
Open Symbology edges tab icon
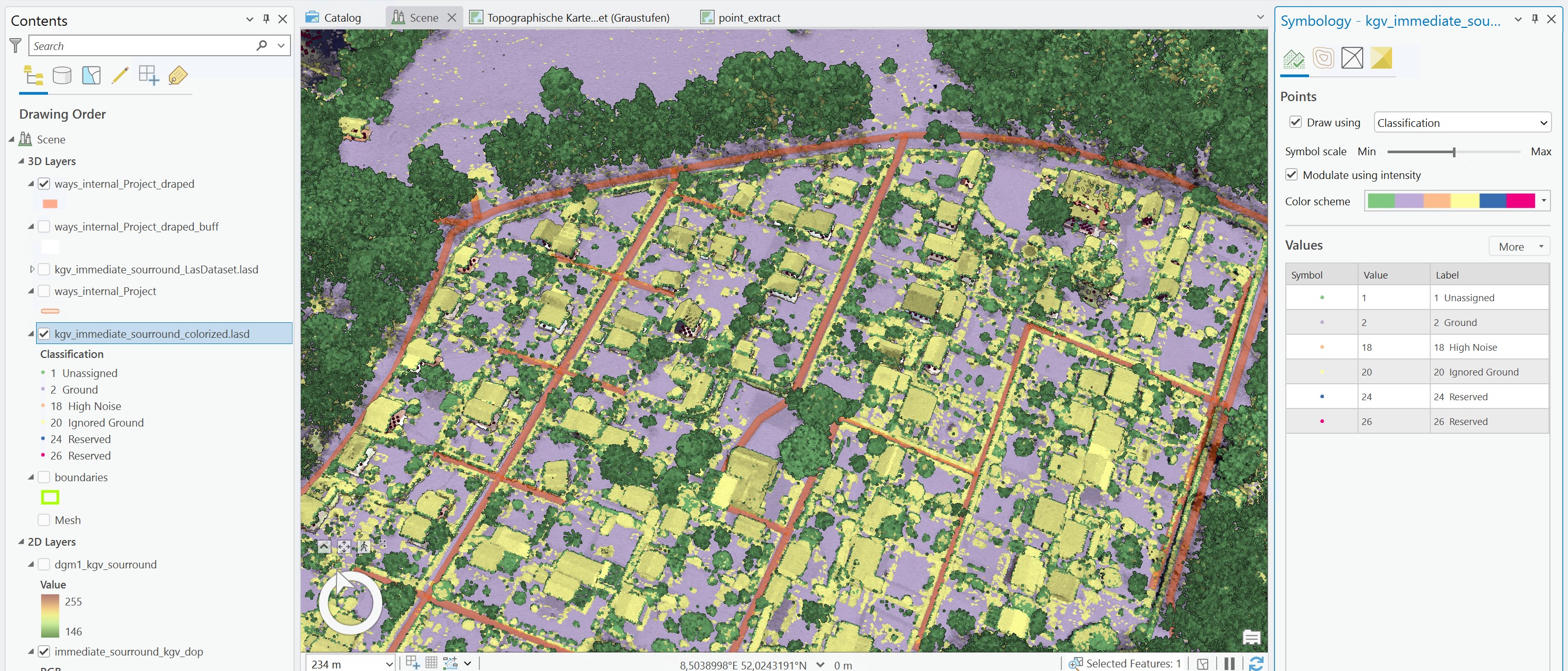[1352, 58]
